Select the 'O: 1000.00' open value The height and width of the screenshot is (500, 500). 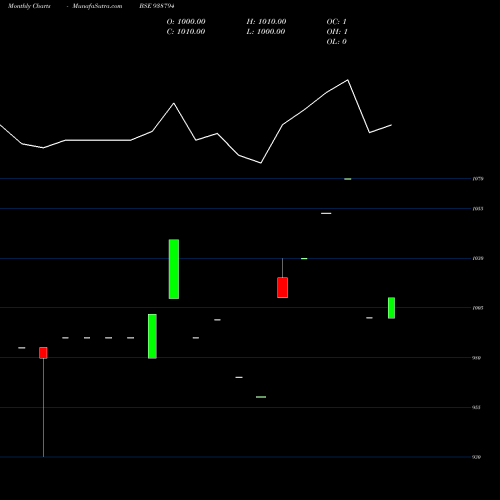click(186, 21)
